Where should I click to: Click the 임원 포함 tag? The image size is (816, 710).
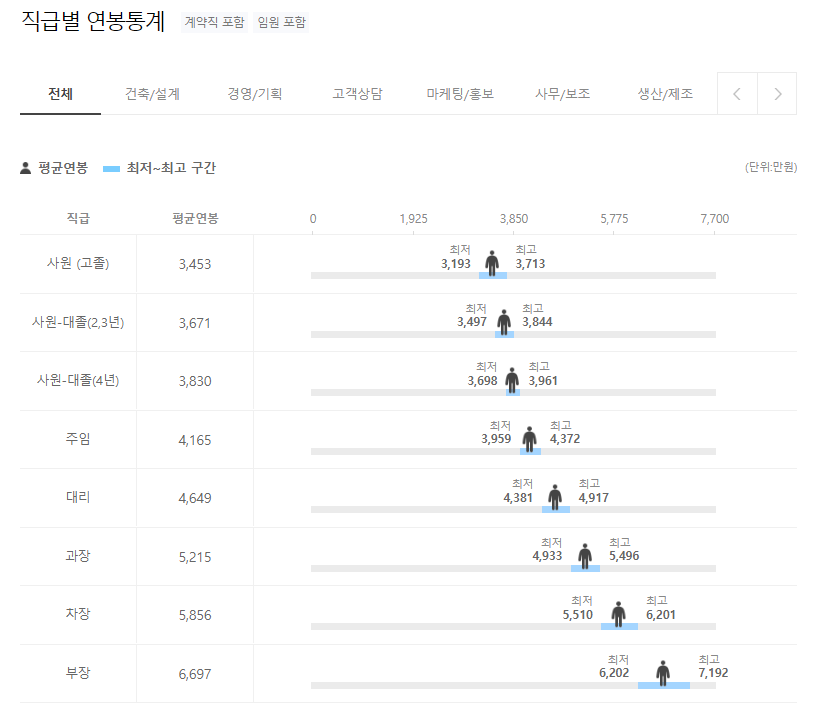281,22
